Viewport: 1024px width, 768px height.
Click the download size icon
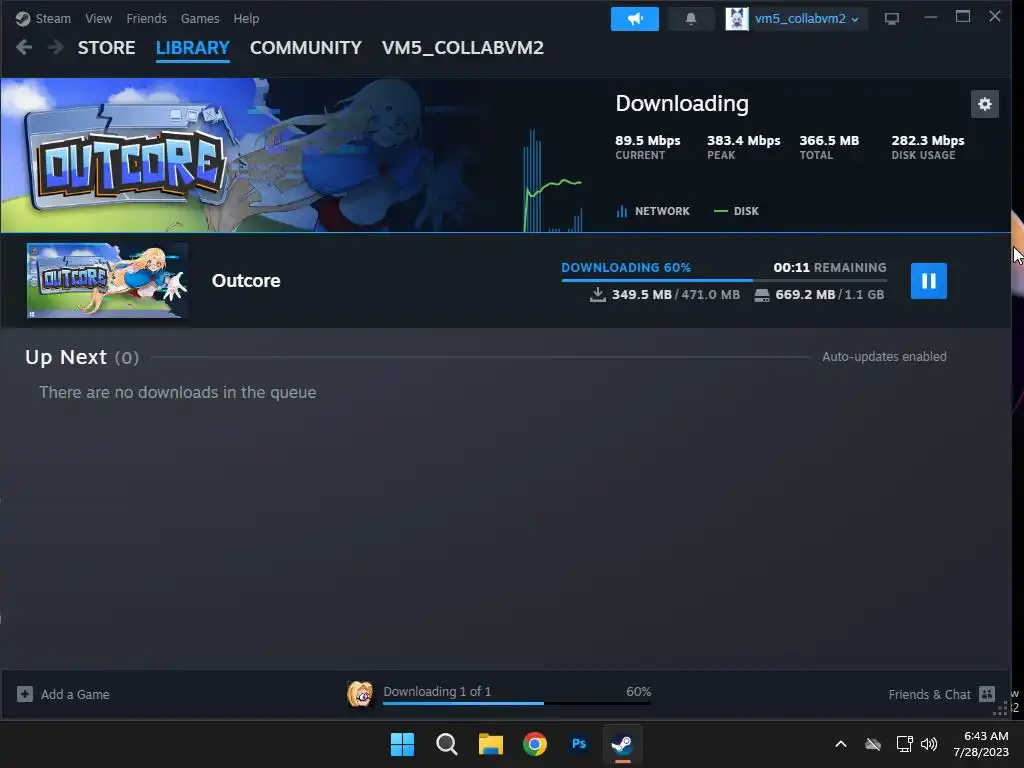(597, 295)
